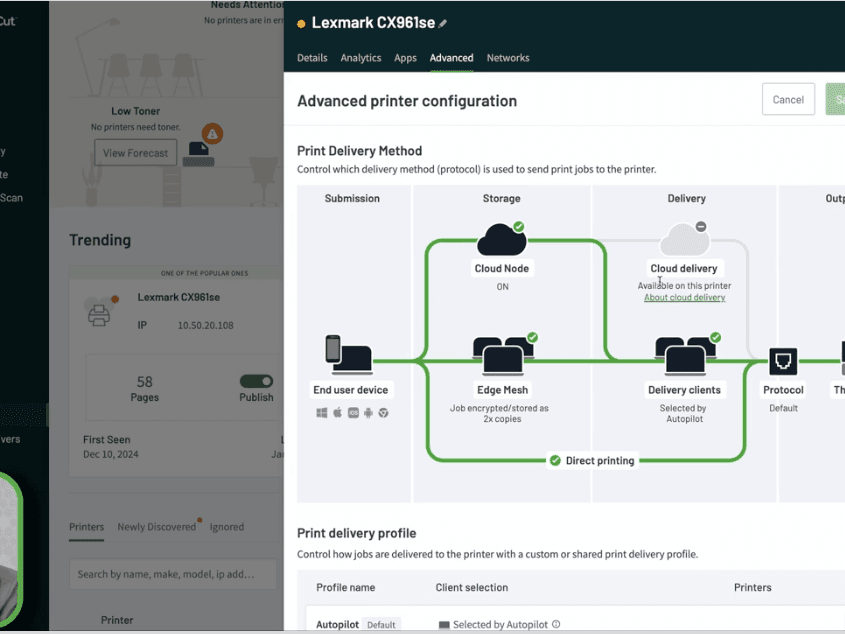Click the Protocol network port icon
Image resolution: width=845 pixels, height=634 pixels.
[x=783, y=361]
